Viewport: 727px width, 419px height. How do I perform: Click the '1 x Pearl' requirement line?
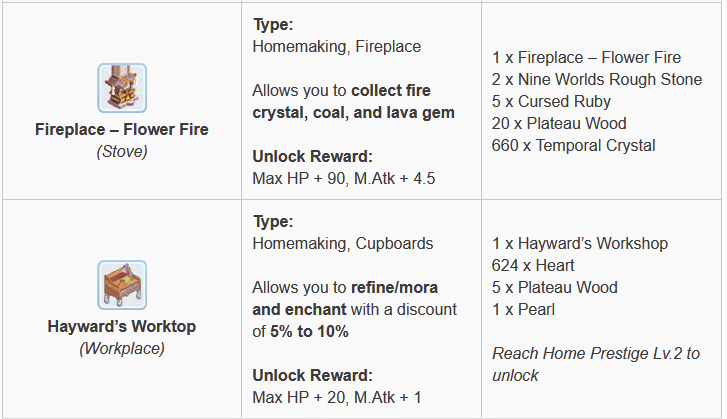(523, 309)
